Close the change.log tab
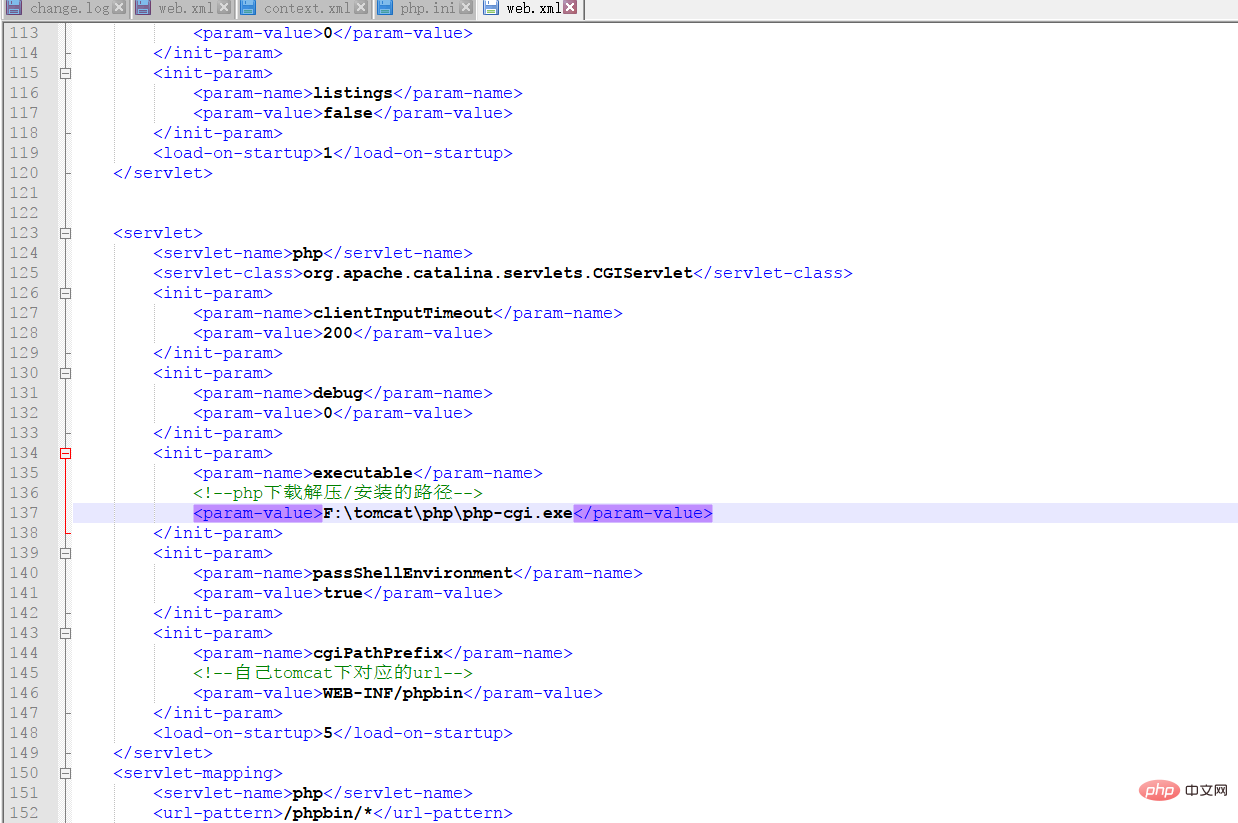The image size is (1238, 823). pyautogui.click(x=119, y=8)
